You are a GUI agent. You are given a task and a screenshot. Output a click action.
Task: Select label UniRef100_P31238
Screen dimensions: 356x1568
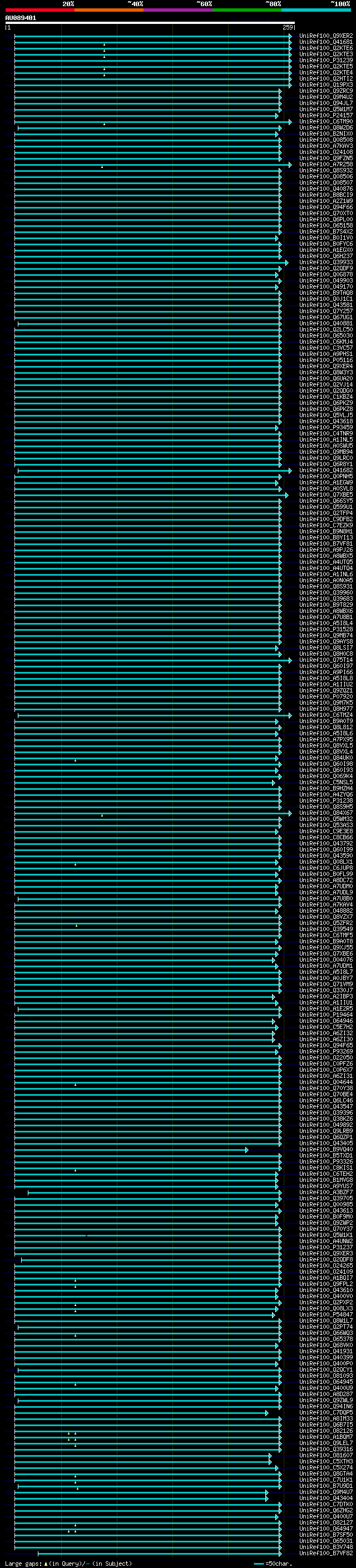coord(326,802)
